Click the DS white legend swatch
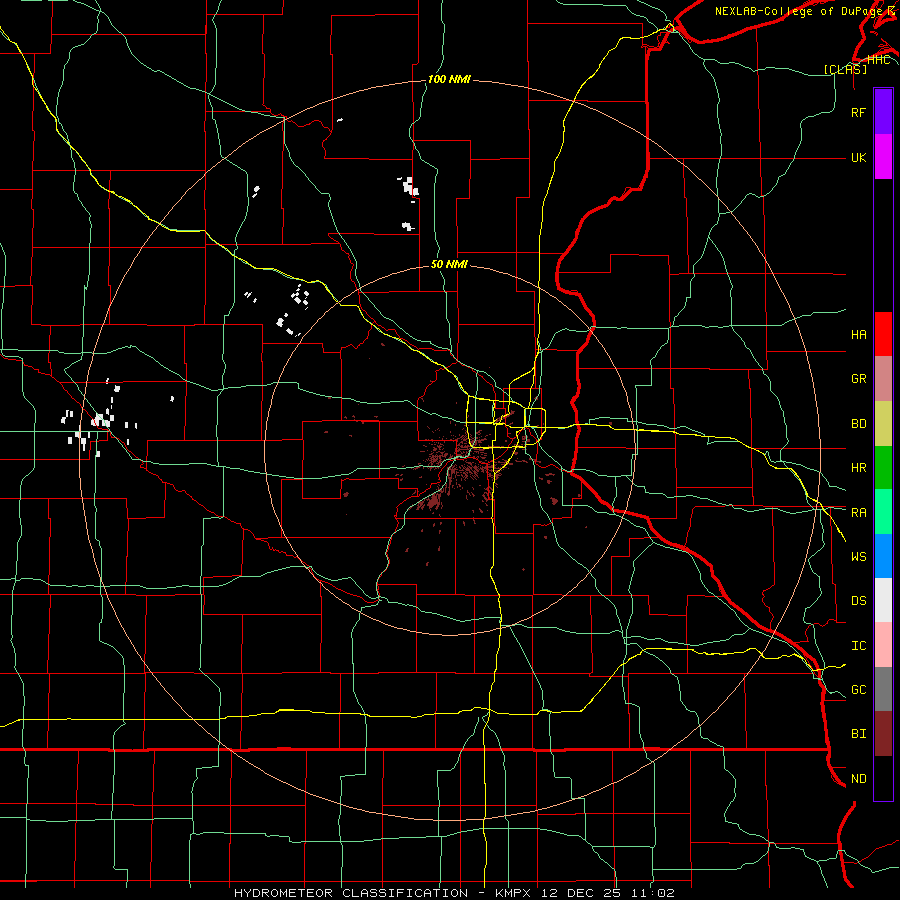 [x=883, y=600]
